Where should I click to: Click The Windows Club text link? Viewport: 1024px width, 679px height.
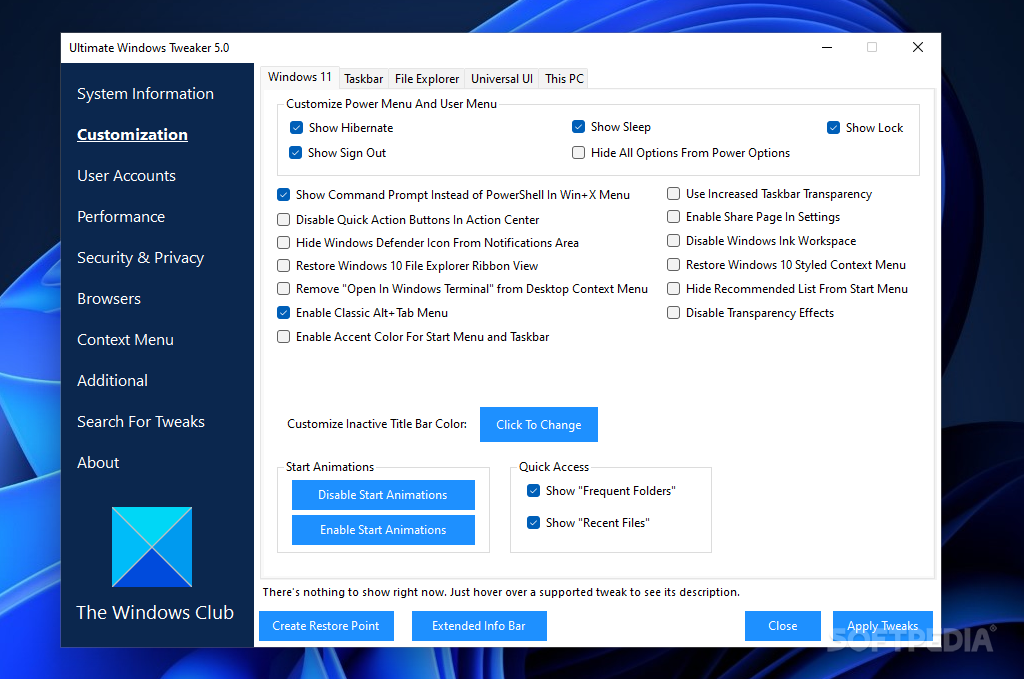[155, 612]
